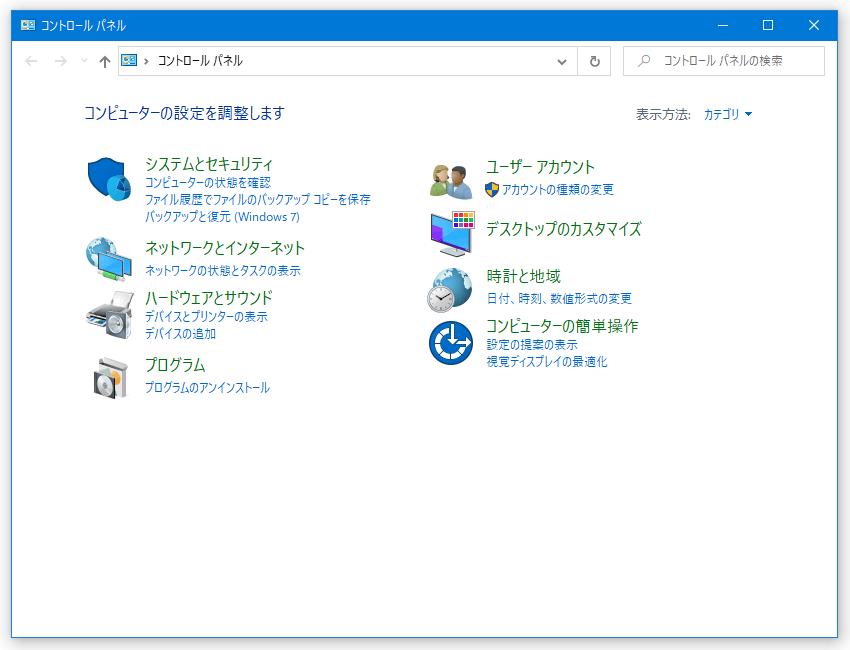Image resolution: width=850 pixels, height=650 pixels.
Task: Open システムとセキュリティ category heading
Action: tap(209, 164)
